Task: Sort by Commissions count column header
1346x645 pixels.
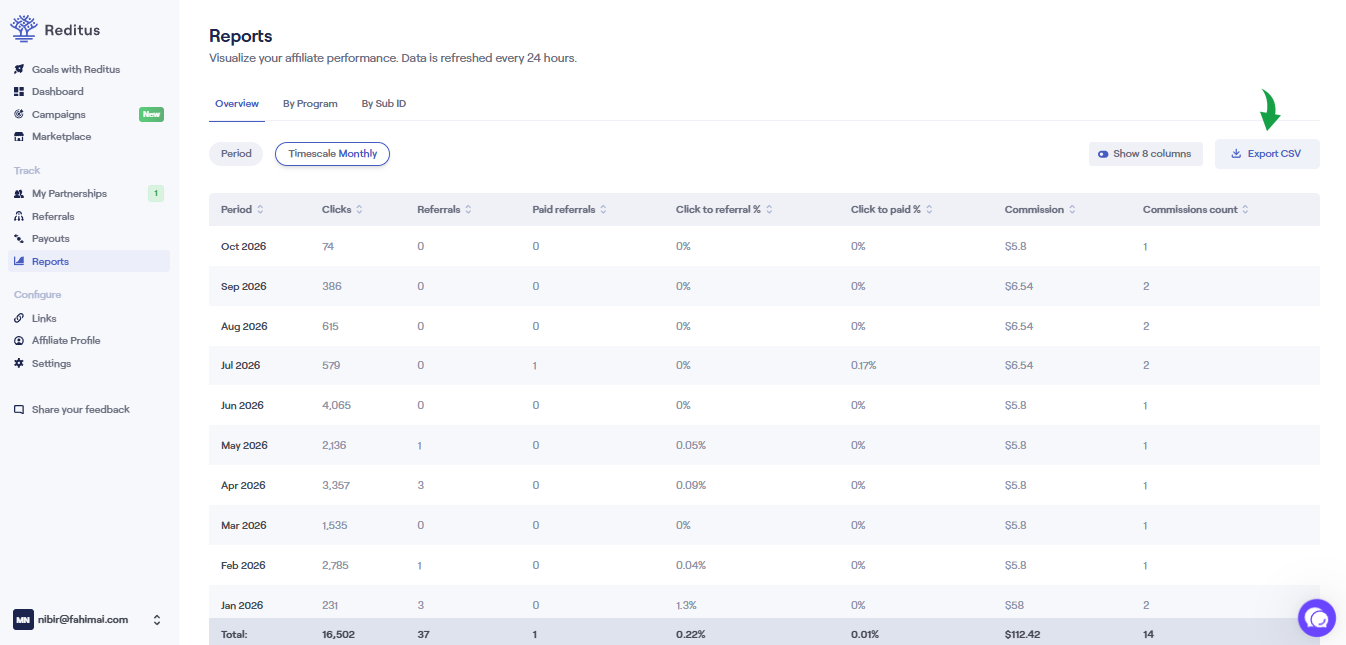Action: click(x=1196, y=210)
